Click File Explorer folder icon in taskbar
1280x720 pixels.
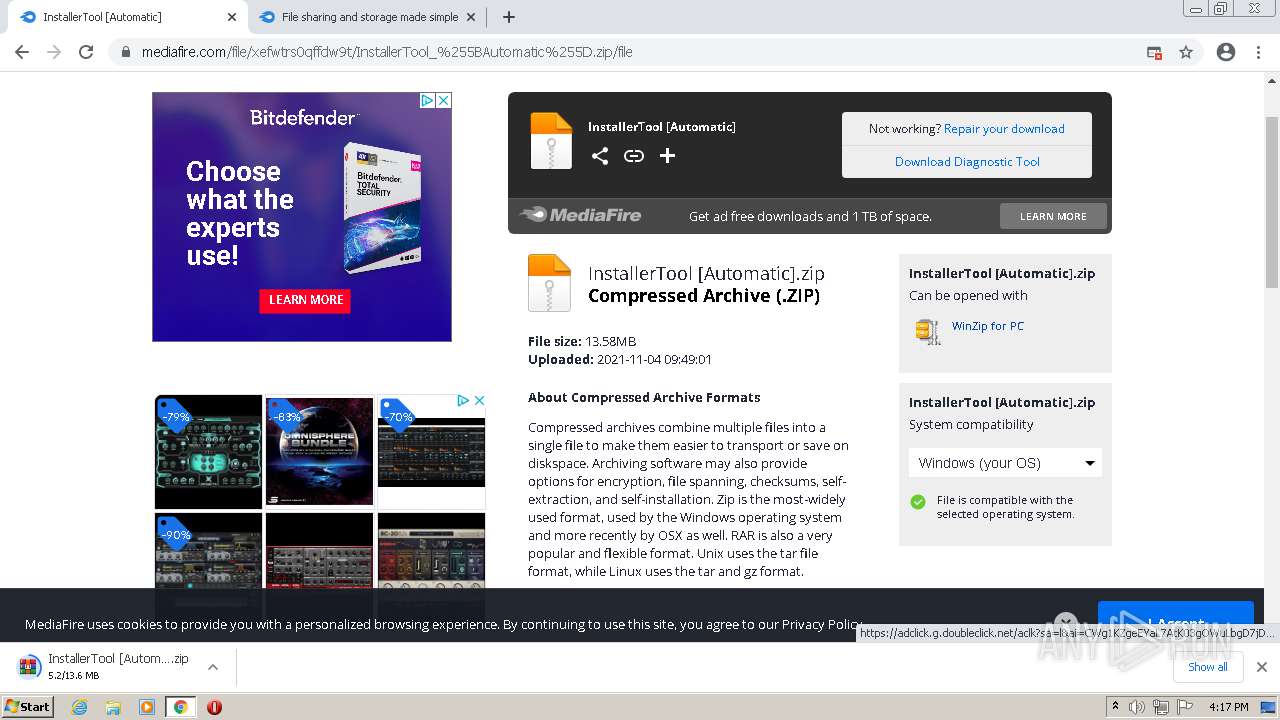point(113,707)
